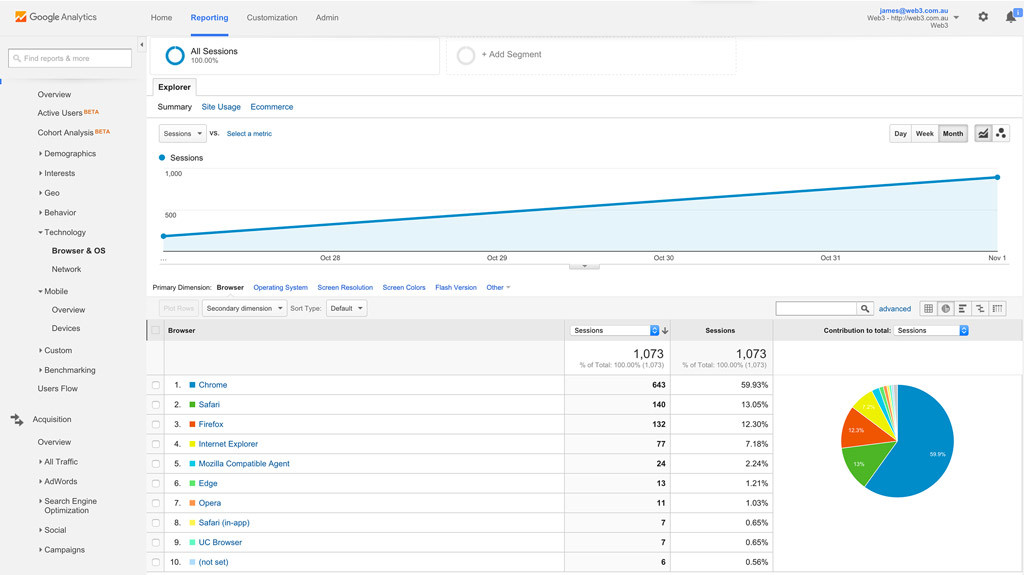Open the Admin tab
This screenshot has height=575, width=1024.
pyautogui.click(x=327, y=18)
